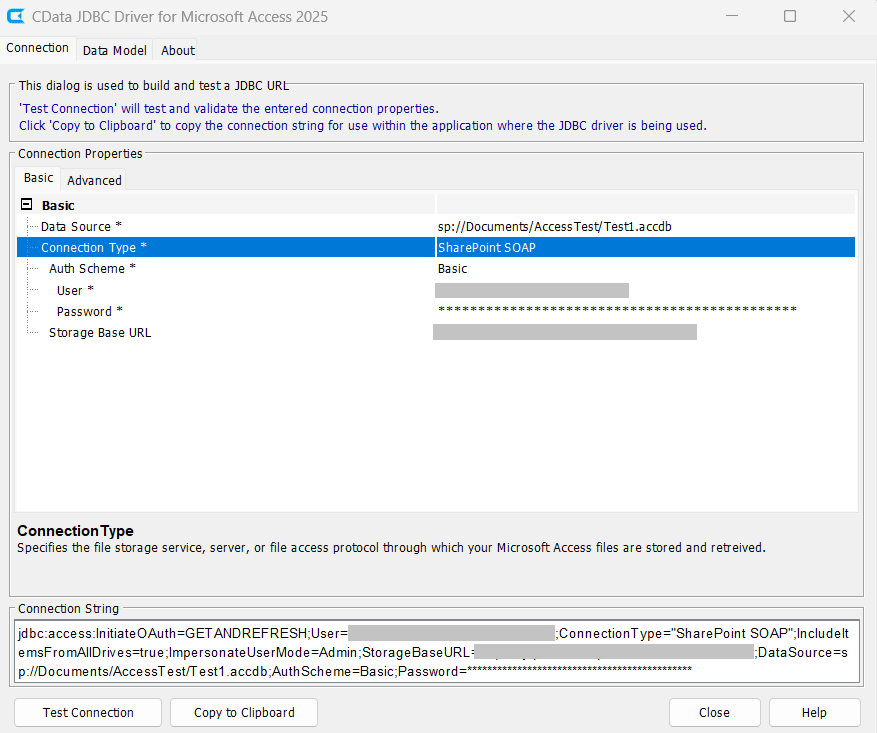The height and width of the screenshot is (733, 877).
Task: Click the Close button at bottom
Action: click(714, 713)
